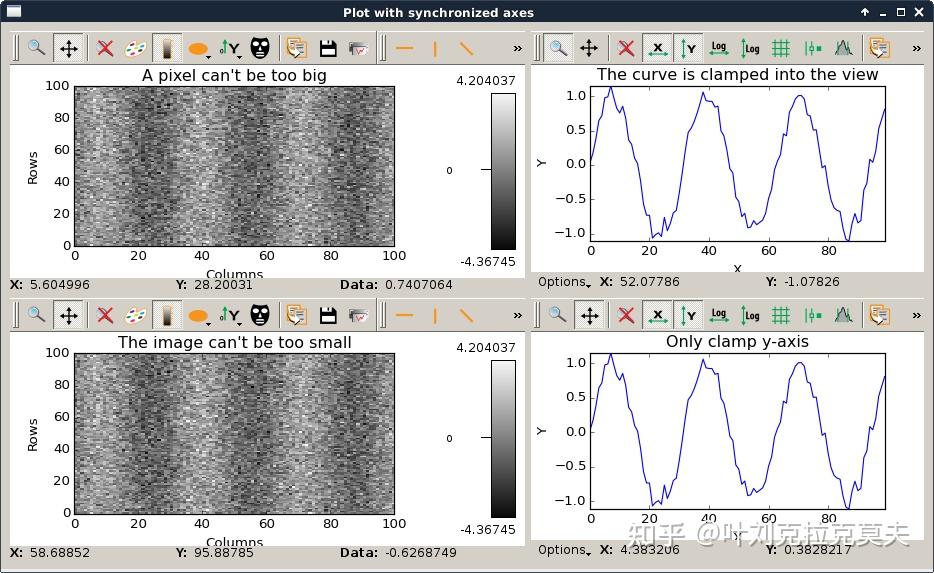Open symbol/aspect ratio dropdown in bottom-left toolbar
934x573 pixels.
click(x=200, y=316)
